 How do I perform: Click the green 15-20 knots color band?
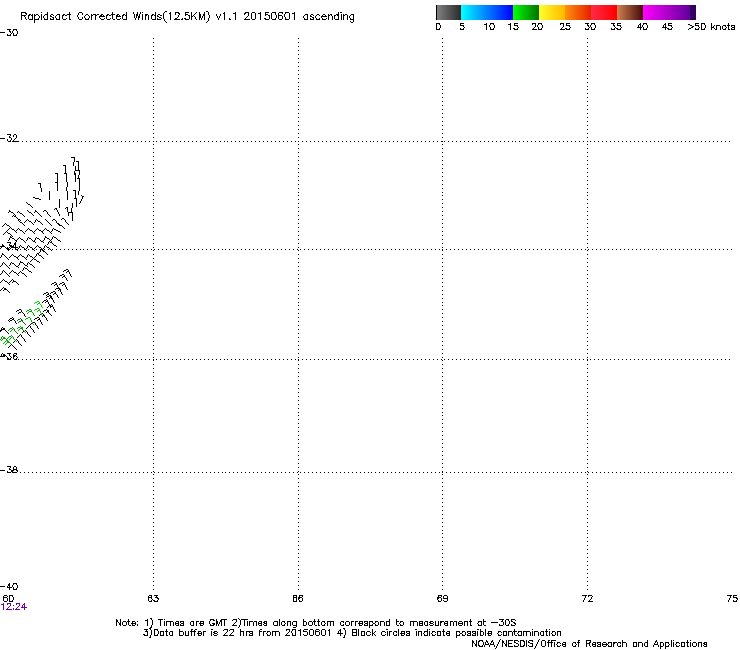pos(526,12)
